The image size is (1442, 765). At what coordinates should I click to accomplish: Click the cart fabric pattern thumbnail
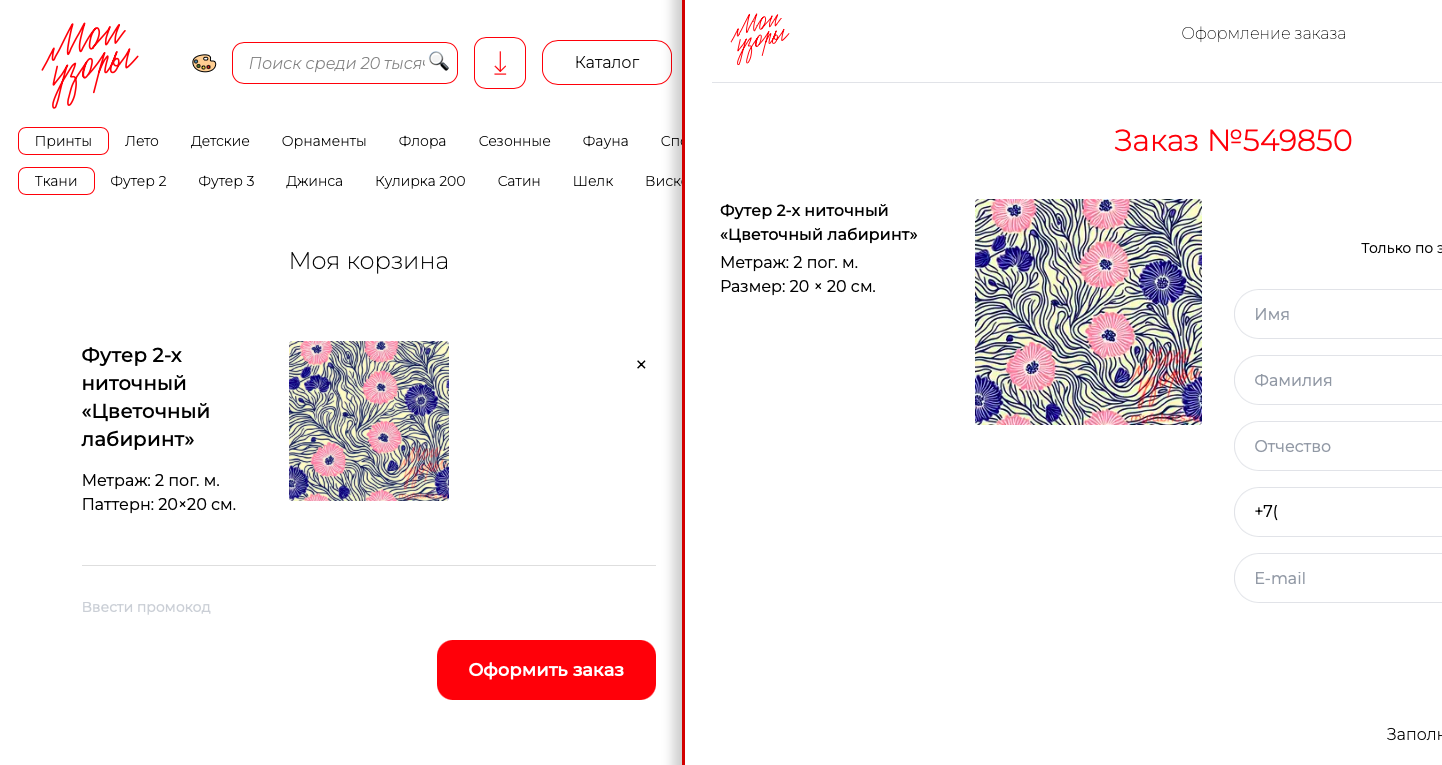pyautogui.click(x=369, y=421)
